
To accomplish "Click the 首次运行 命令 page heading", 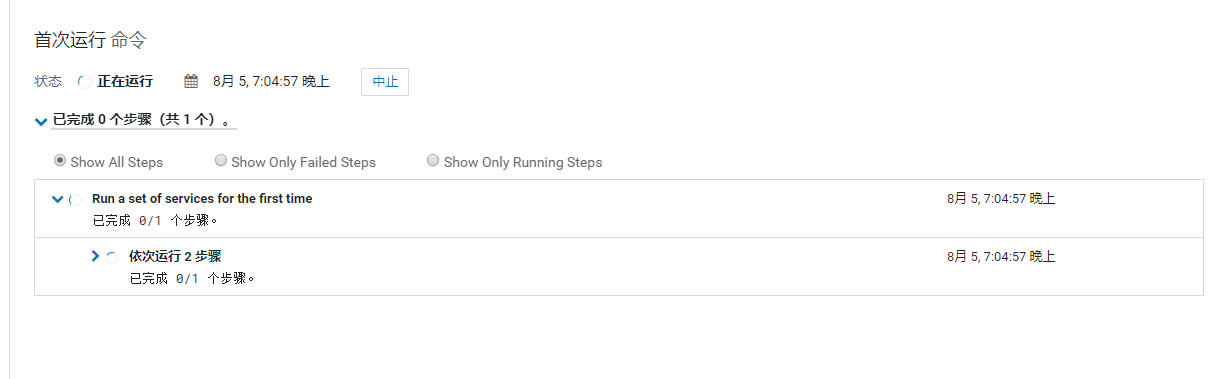I will pos(91,40).
